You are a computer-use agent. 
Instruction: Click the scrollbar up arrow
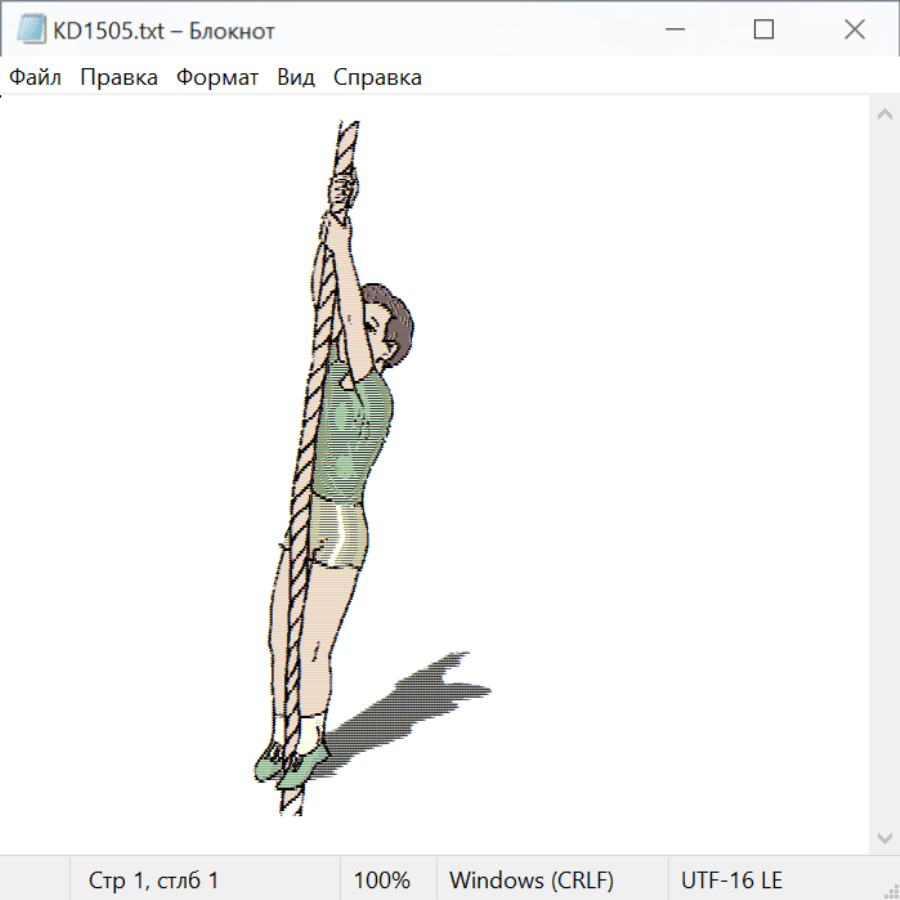point(884,115)
